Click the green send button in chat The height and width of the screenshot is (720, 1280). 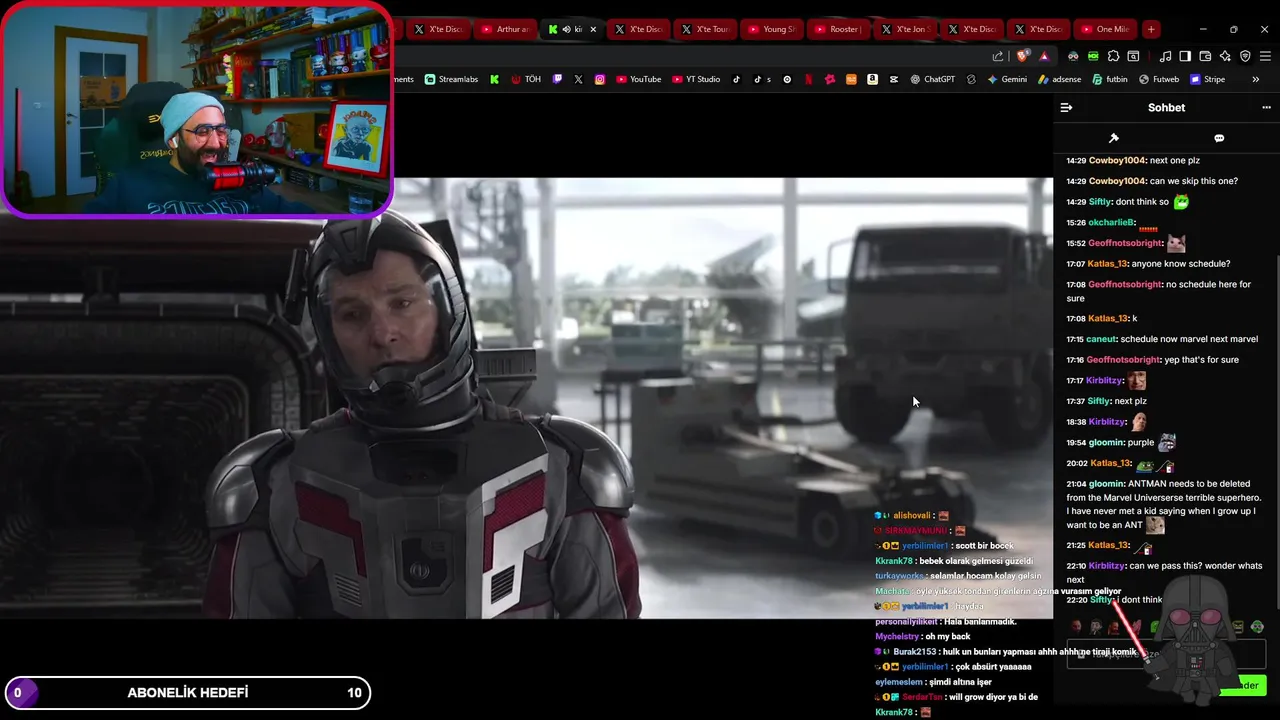click(x=1242, y=685)
